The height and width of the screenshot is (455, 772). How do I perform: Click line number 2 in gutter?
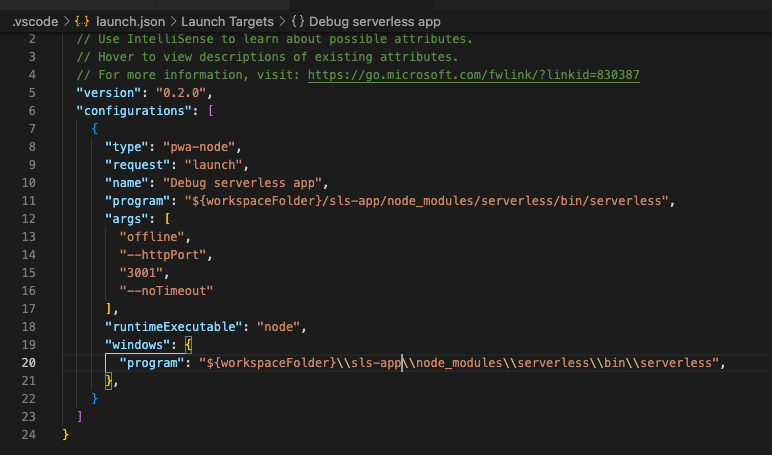click(x=32, y=39)
